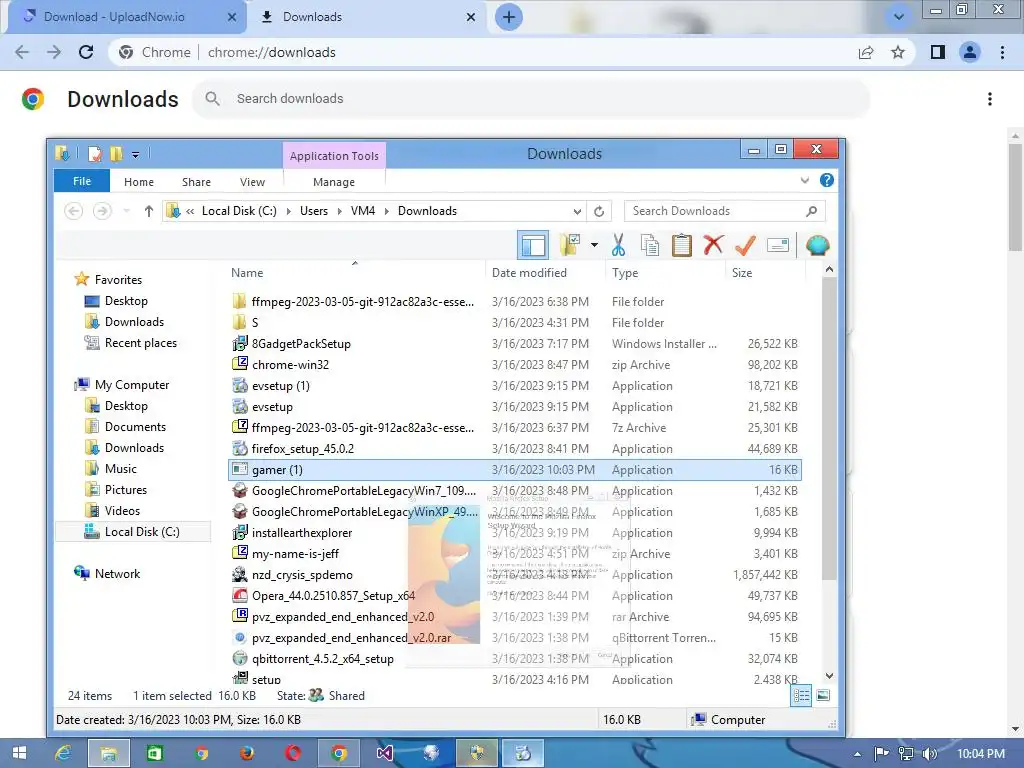Select the Application Tools contextual tab
Screen dimensions: 1024x768
click(334, 155)
